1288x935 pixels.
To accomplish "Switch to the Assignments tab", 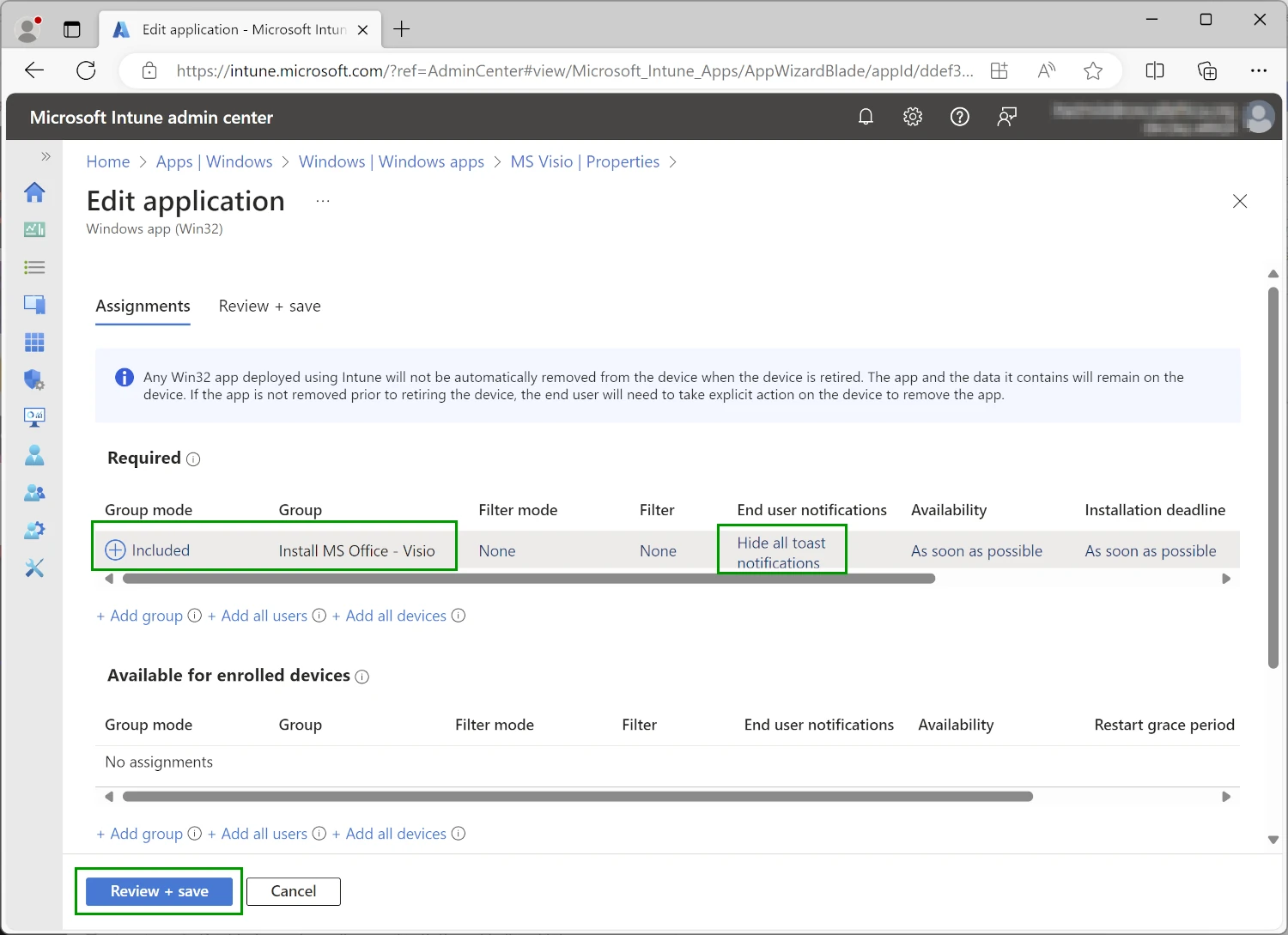I will click(143, 307).
